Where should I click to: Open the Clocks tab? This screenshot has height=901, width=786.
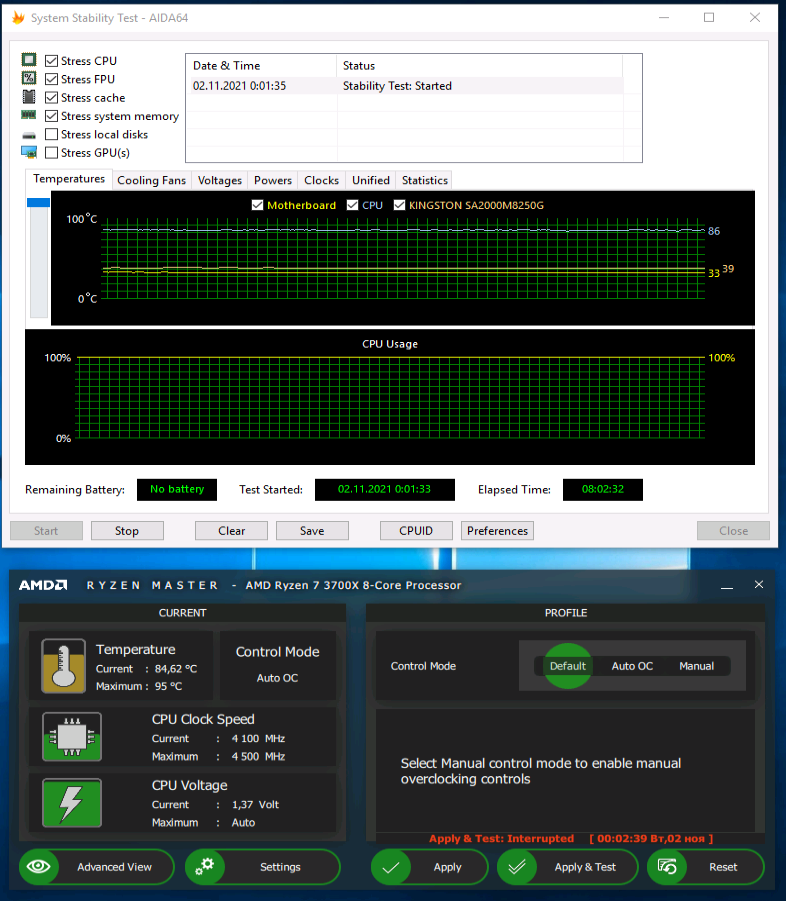click(x=321, y=180)
